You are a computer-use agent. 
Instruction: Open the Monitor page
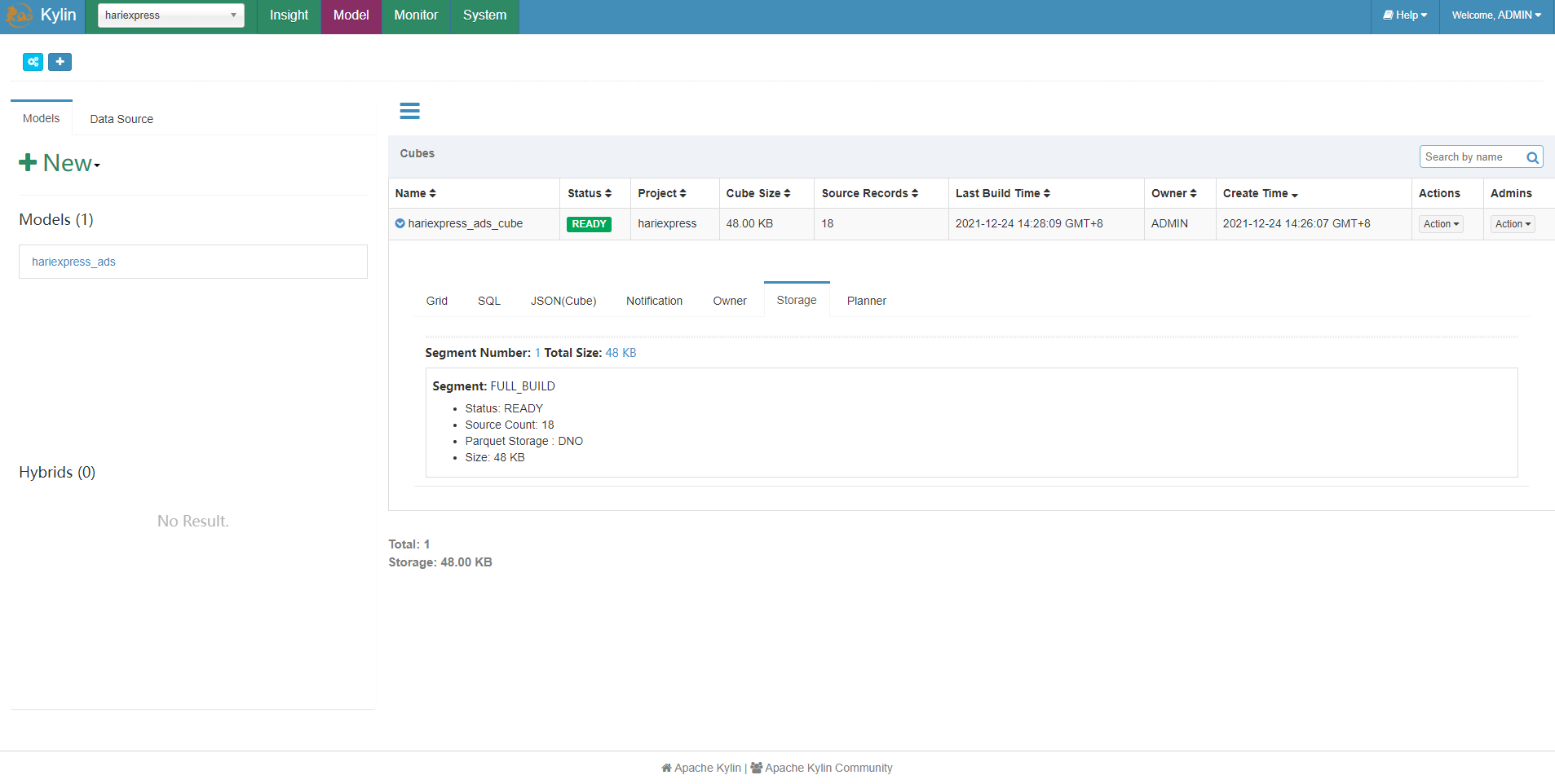coord(416,15)
